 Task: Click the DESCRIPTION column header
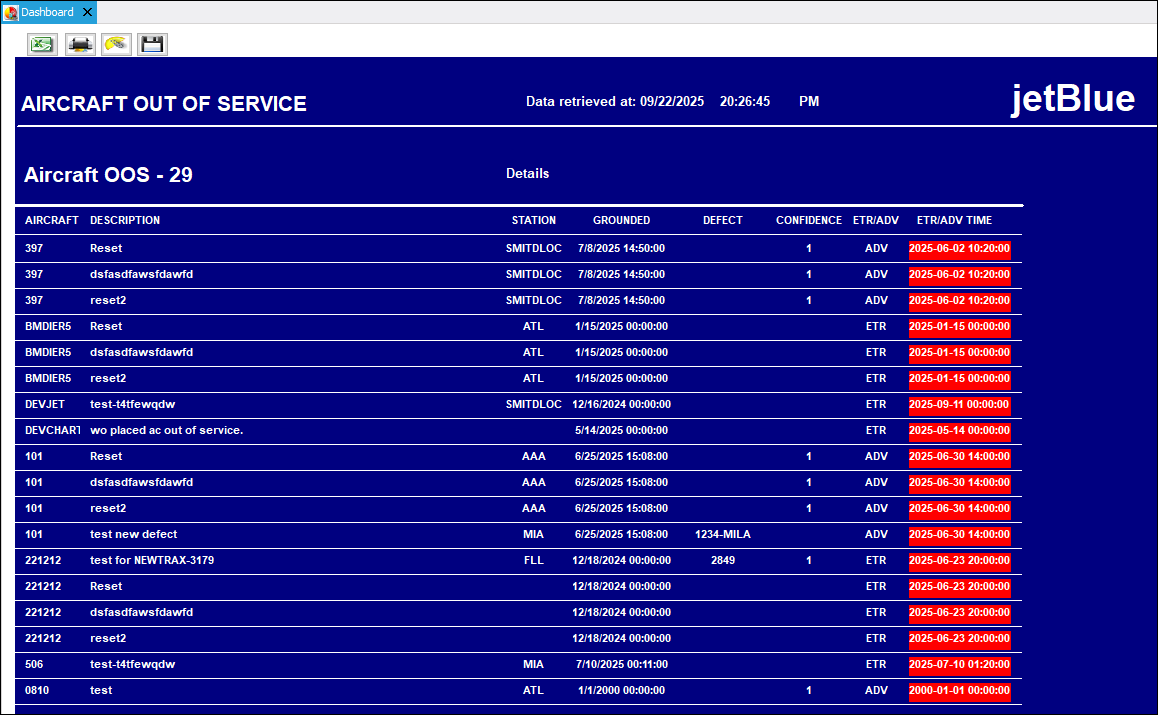(125, 220)
